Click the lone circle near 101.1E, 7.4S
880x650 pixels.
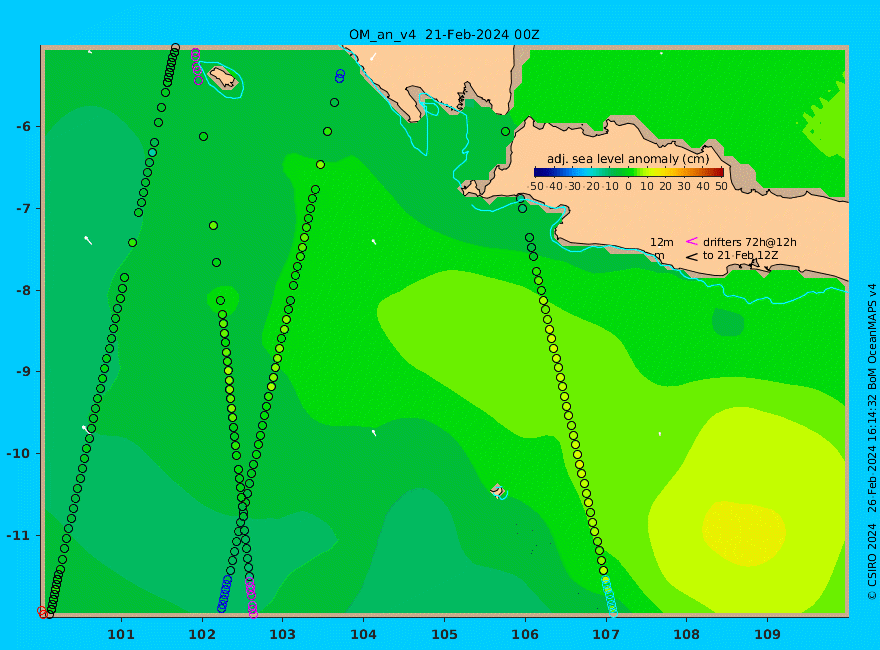[x=132, y=243]
